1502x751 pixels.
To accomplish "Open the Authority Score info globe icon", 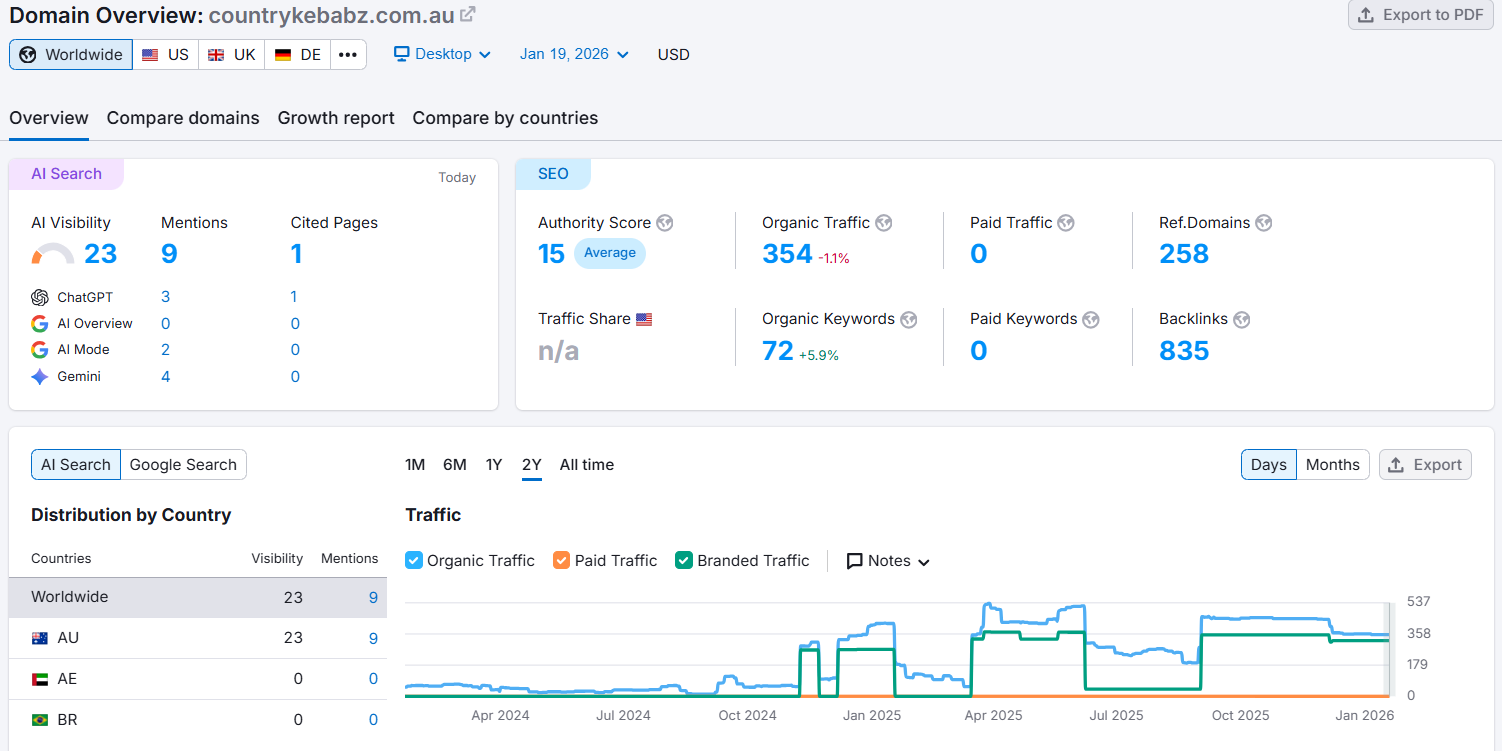I will click(665, 222).
